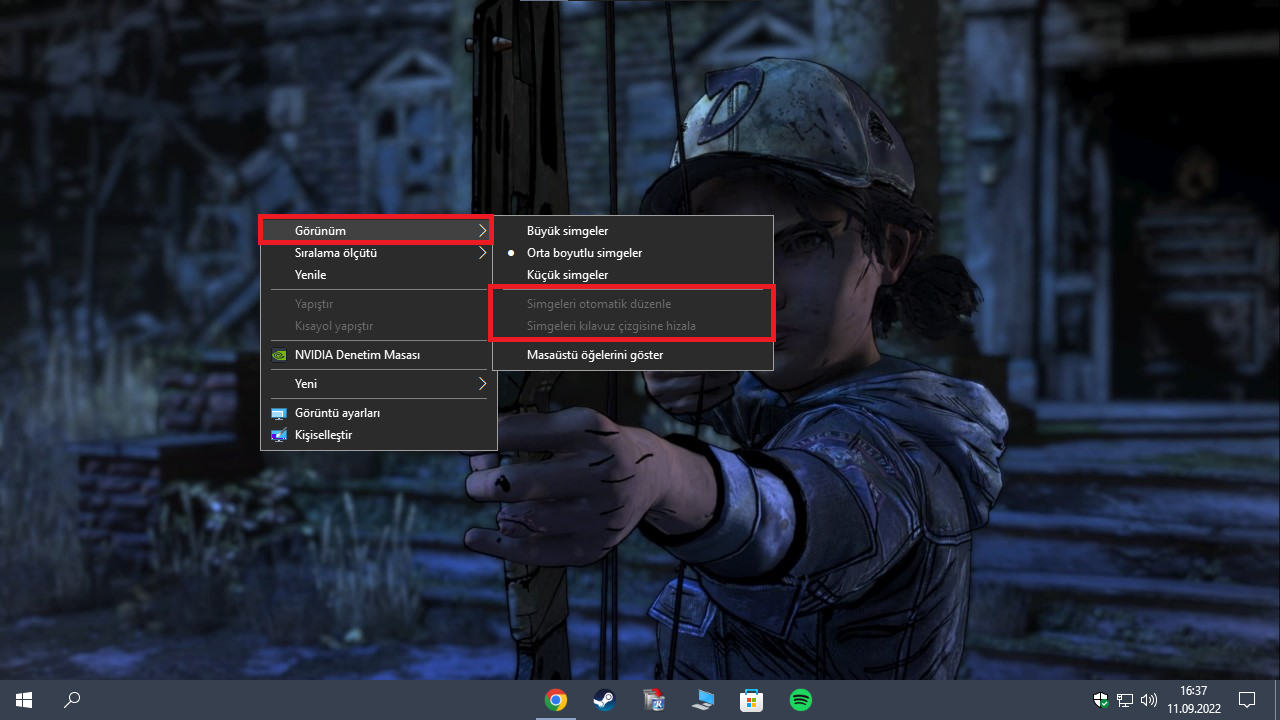Open Steam from the taskbar
The image size is (1280, 720).
605,700
